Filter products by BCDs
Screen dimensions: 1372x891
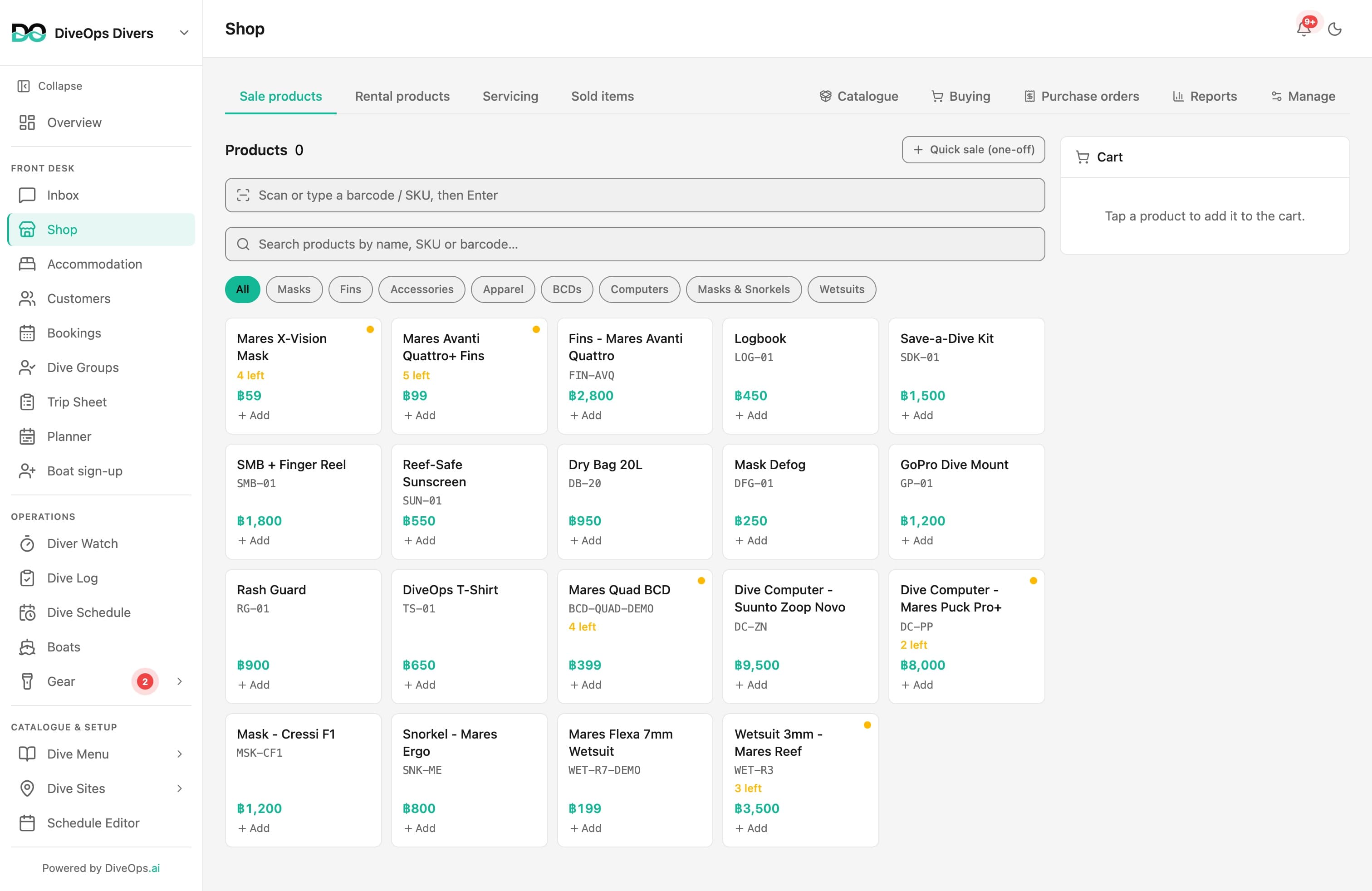coord(567,289)
